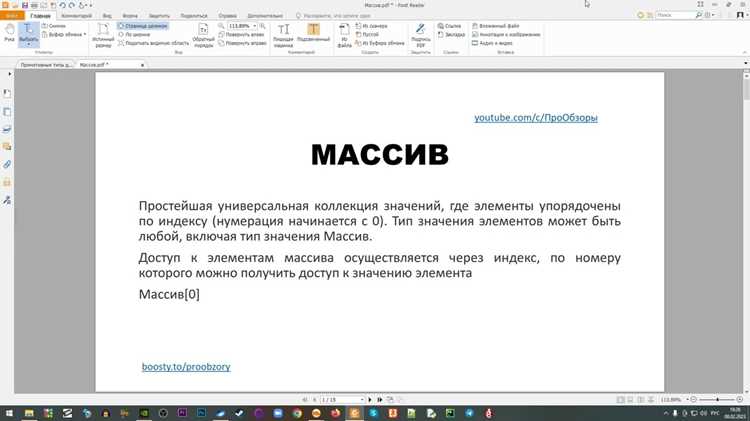Select the Hand (Рука) tool
The image size is (750, 421).
(x=10, y=33)
